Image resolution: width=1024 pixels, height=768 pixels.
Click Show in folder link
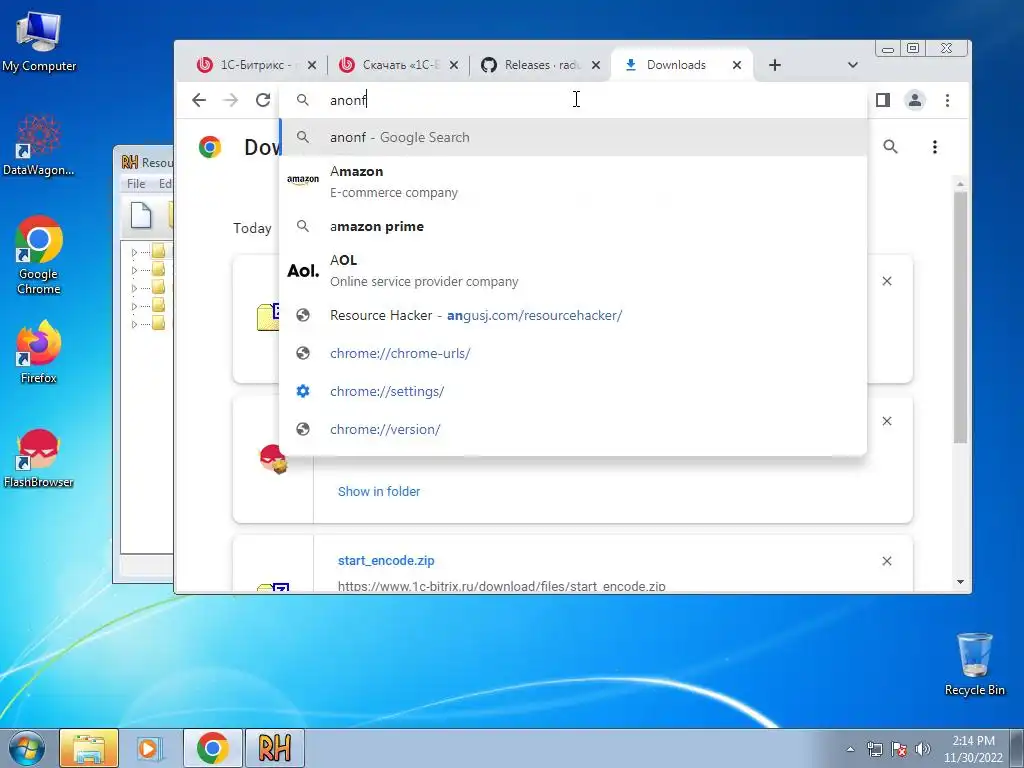pyautogui.click(x=379, y=491)
